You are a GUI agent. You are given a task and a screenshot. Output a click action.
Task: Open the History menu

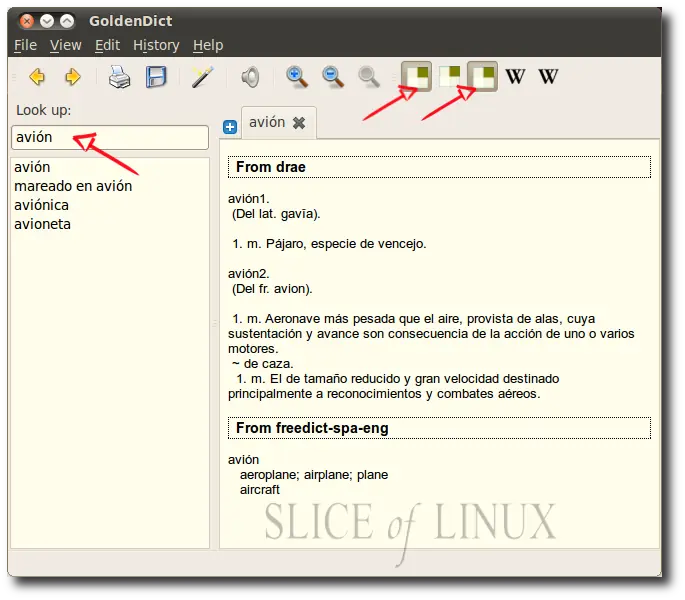point(156,45)
